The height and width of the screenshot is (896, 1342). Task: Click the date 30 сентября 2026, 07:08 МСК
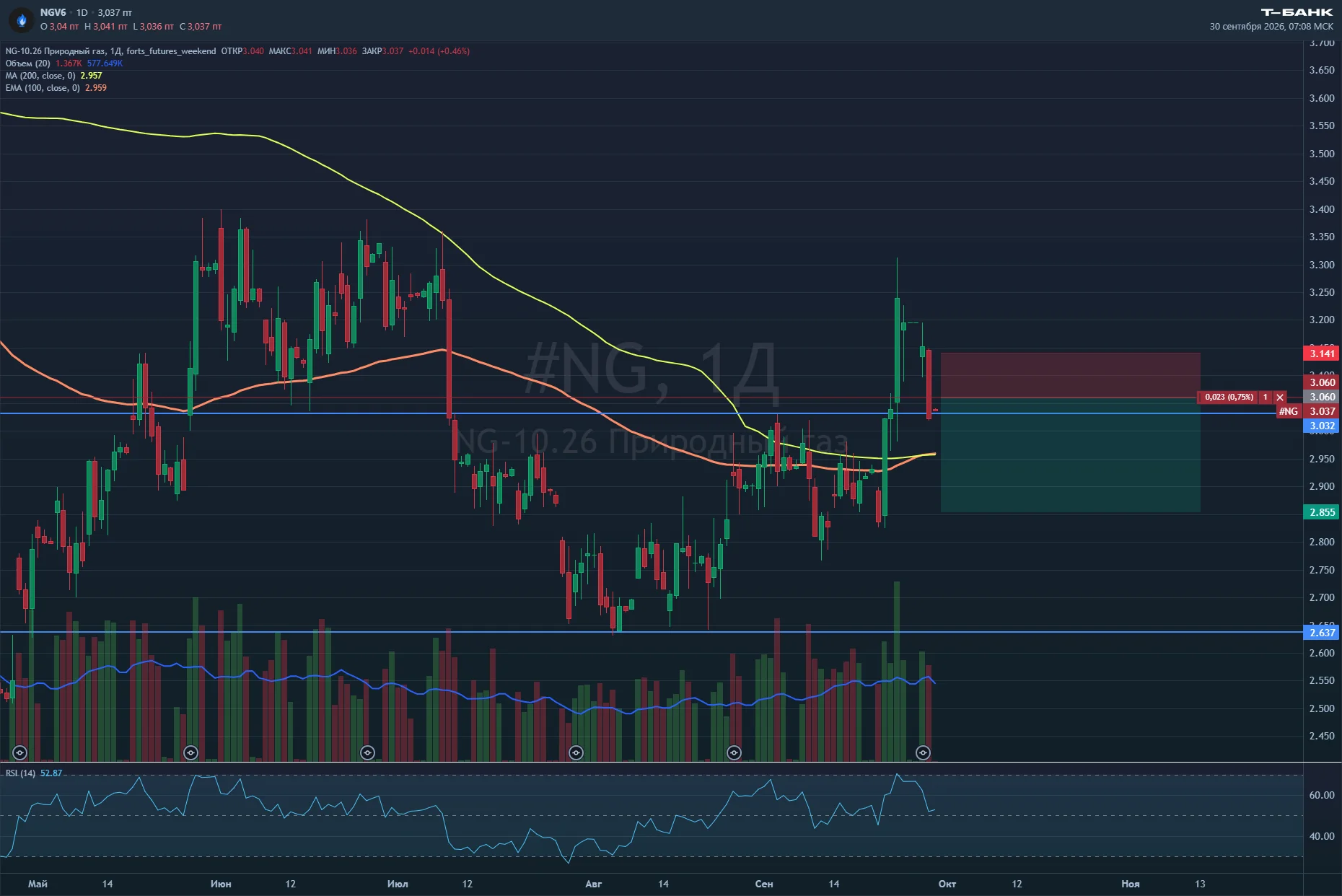click(x=1271, y=27)
